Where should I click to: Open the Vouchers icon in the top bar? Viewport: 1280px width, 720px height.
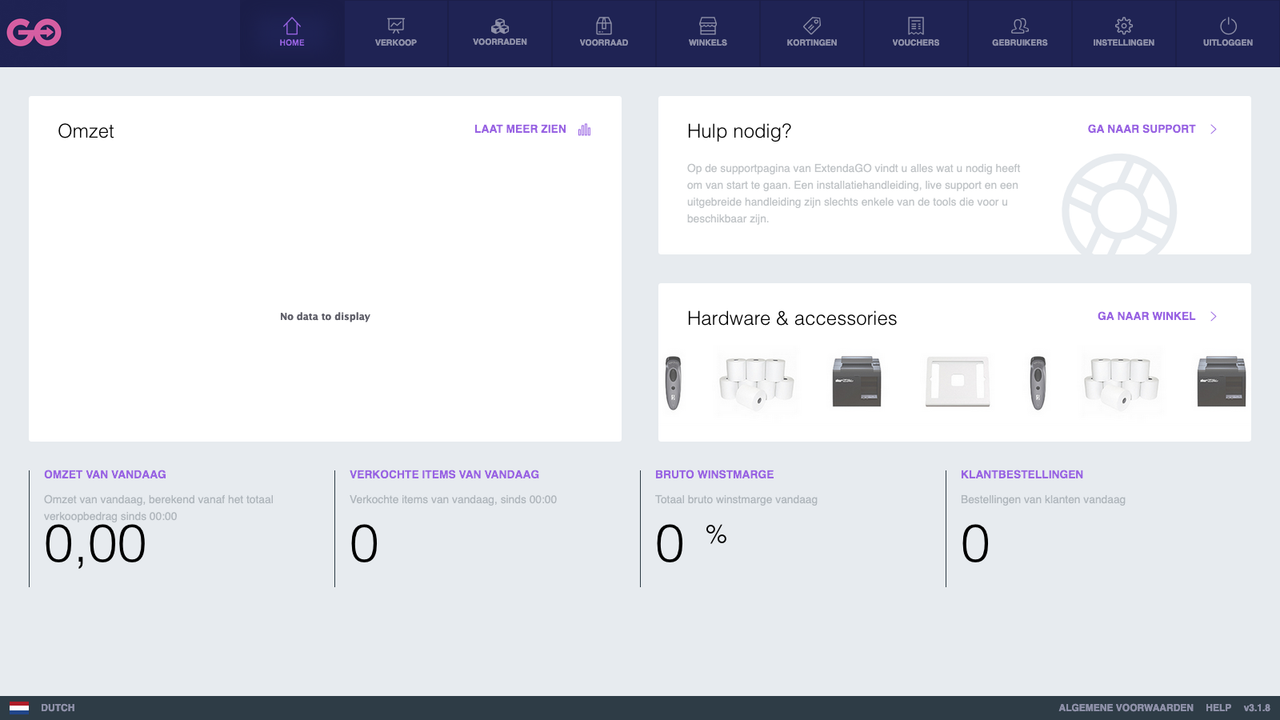916,27
